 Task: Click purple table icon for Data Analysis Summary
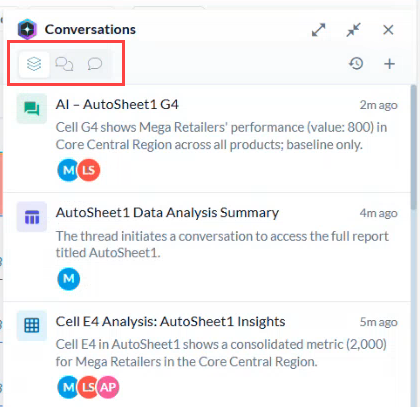coord(32,217)
